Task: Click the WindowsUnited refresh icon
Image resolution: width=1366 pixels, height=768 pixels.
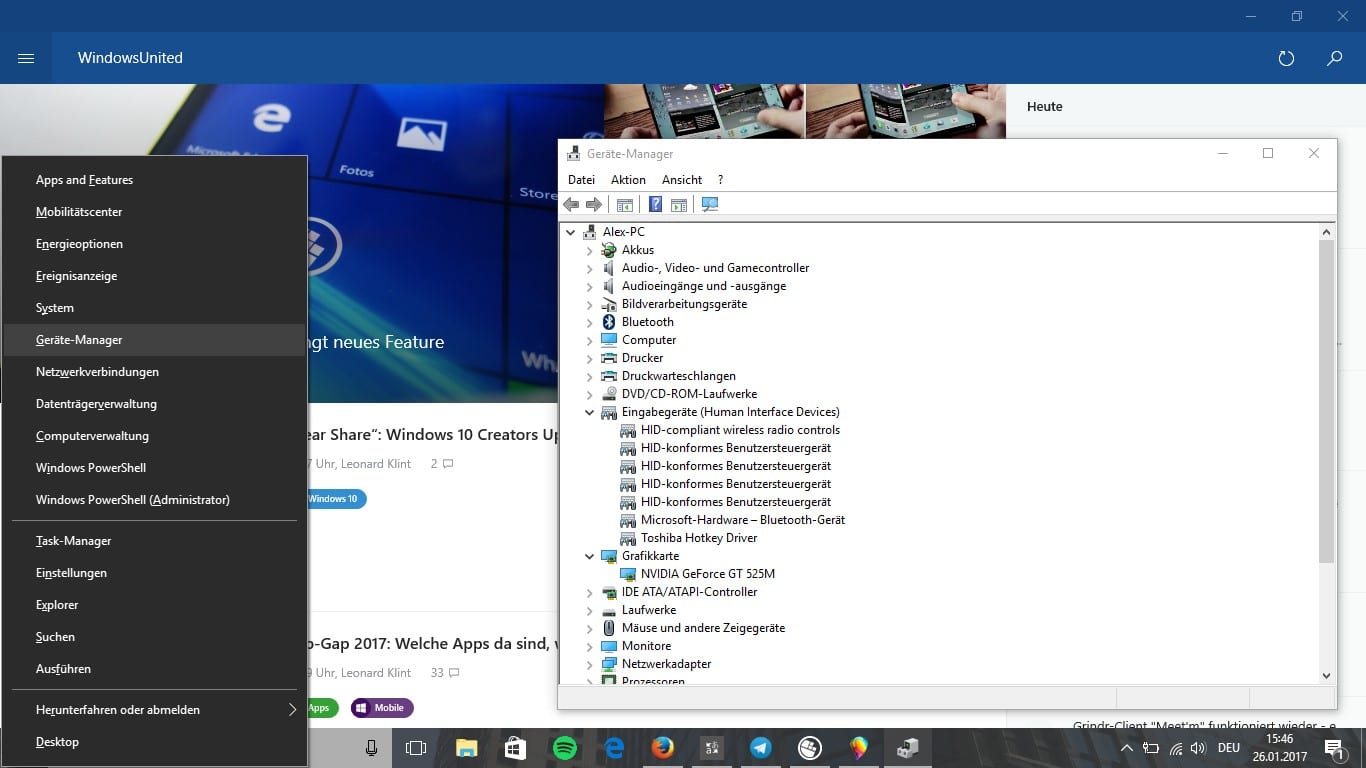Action: [x=1286, y=59]
